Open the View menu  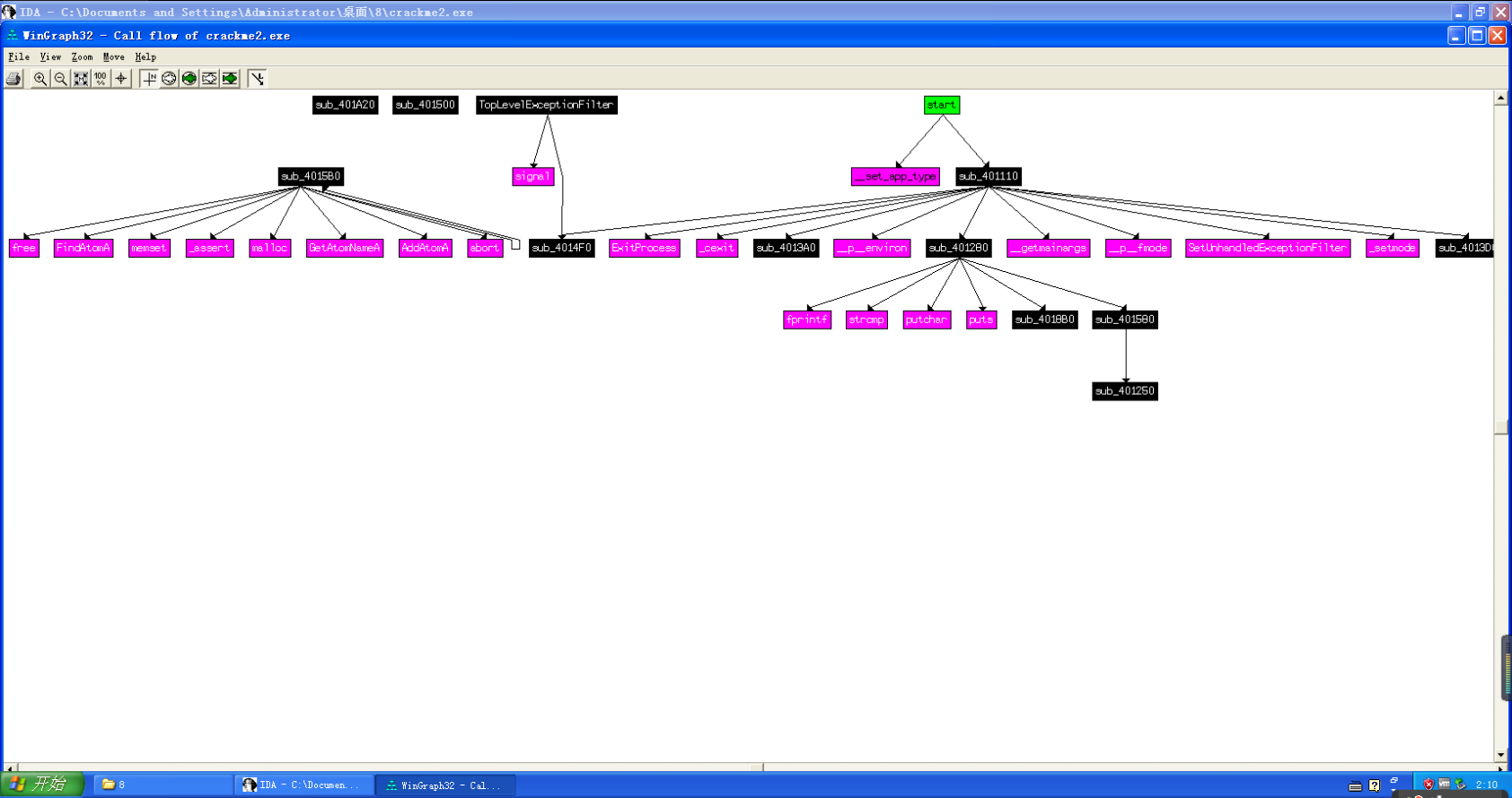click(50, 57)
